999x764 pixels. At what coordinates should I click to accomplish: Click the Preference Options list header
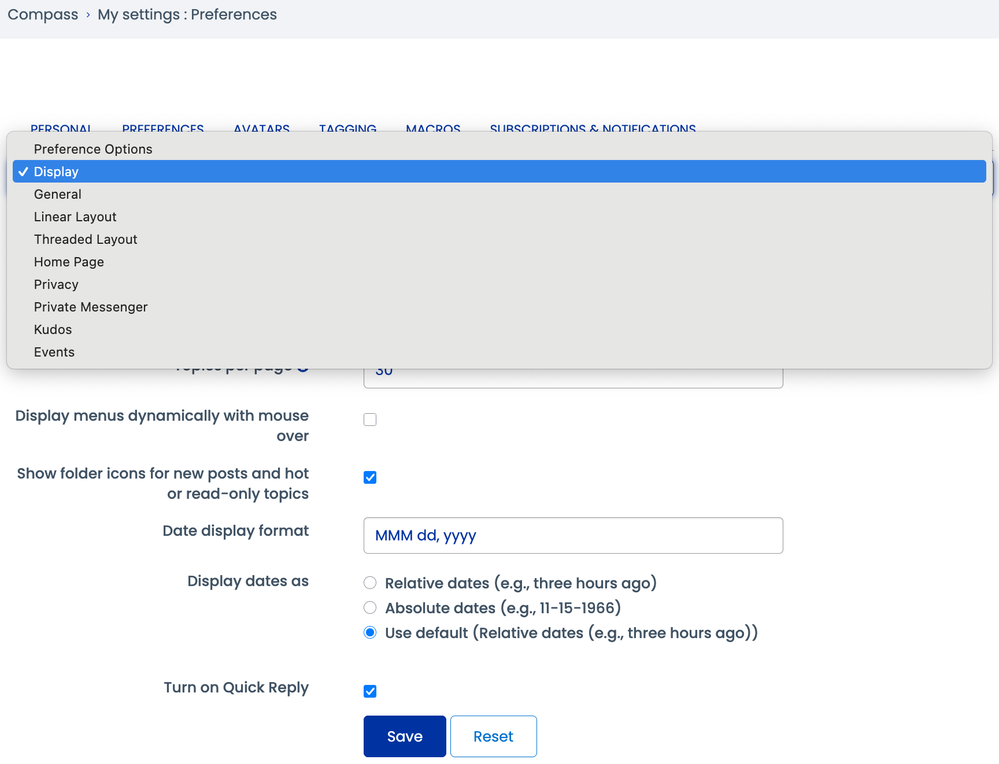(93, 149)
